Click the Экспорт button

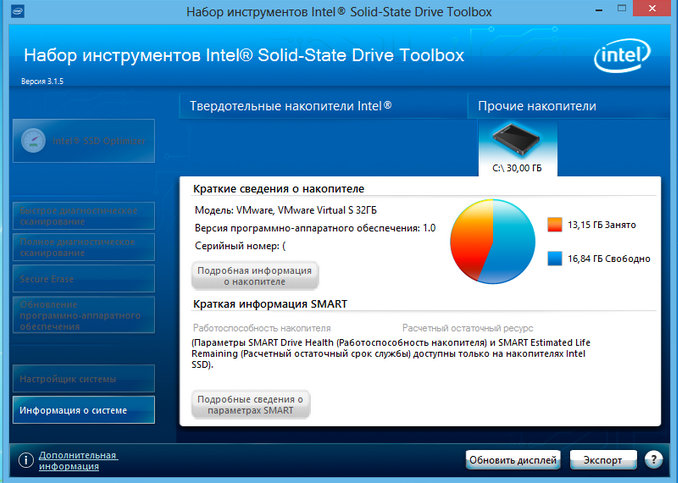pos(603,460)
